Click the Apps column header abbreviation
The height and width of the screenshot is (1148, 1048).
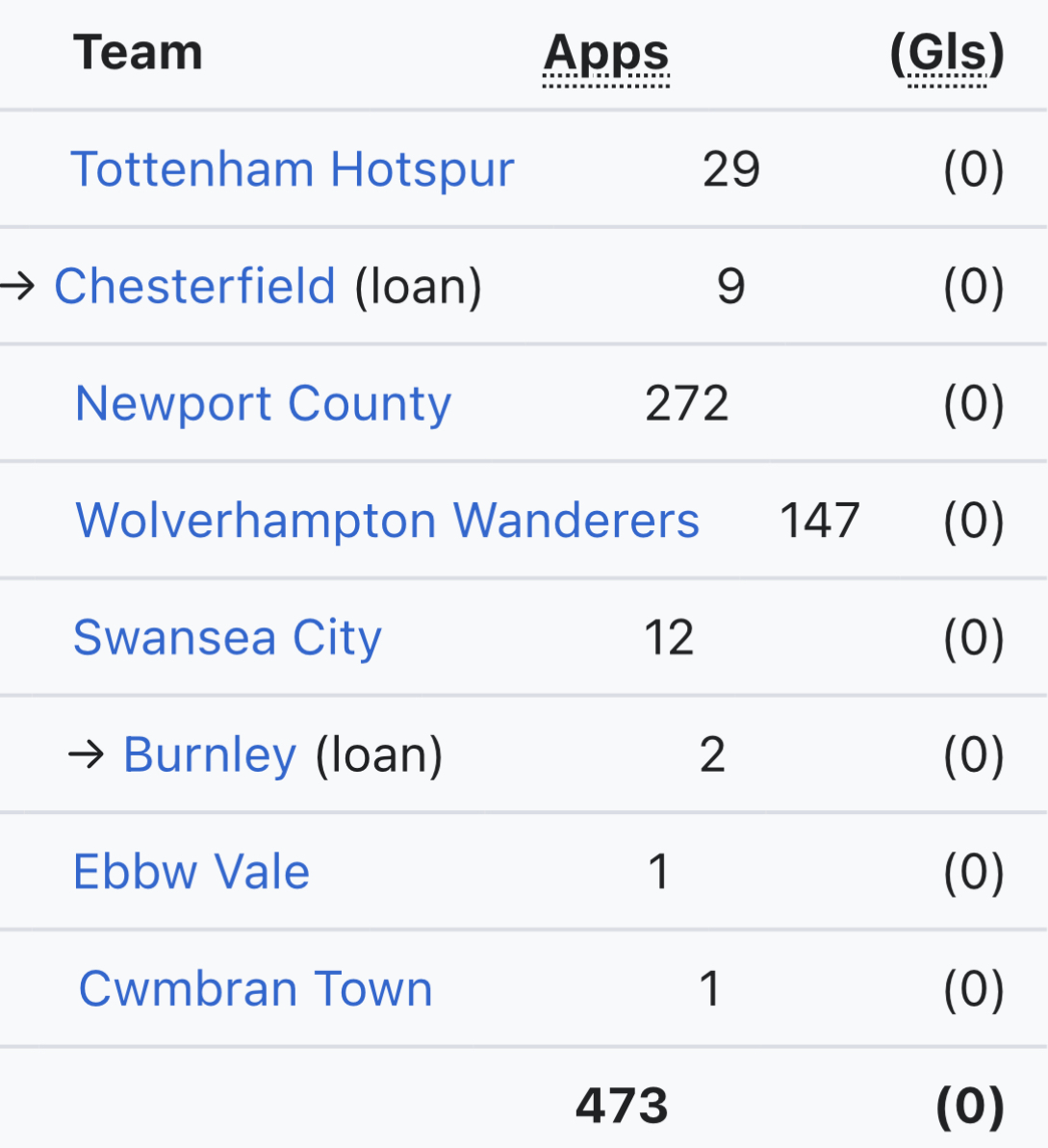(x=606, y=54)
